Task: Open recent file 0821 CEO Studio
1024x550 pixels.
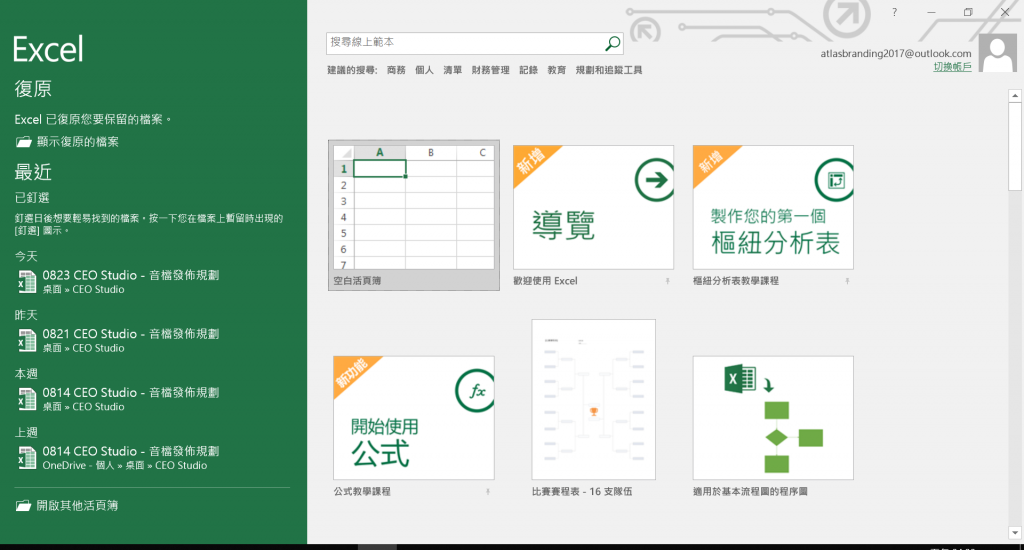Action: (x=131, y=340)
